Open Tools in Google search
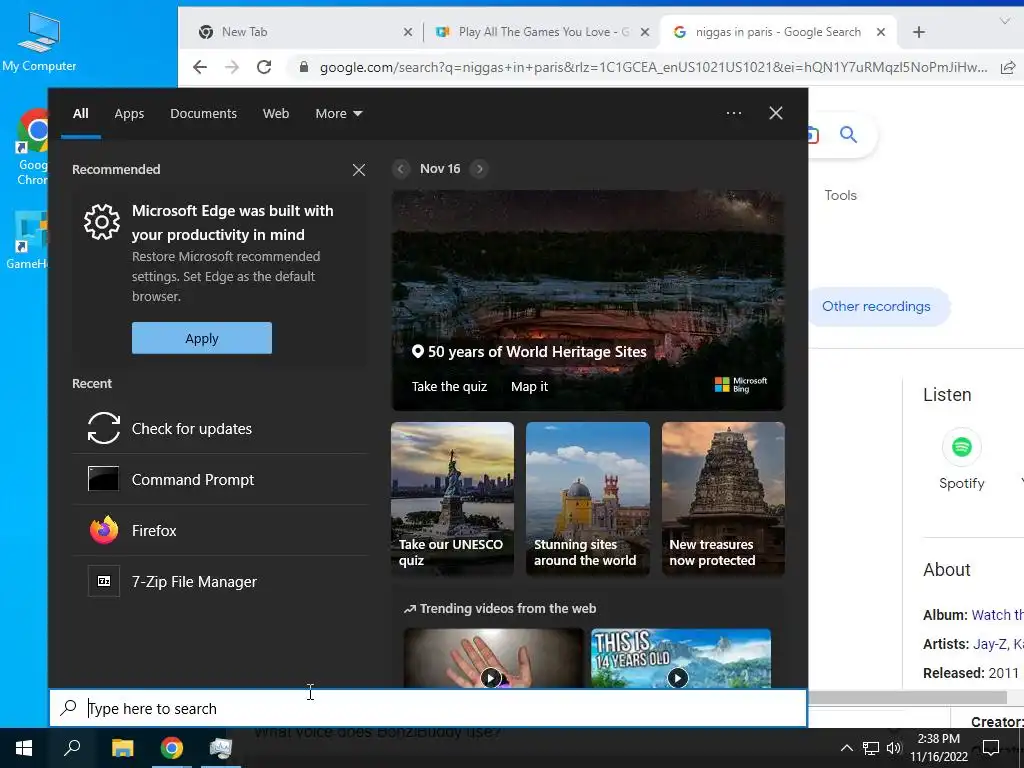 (x=840, y=195)
